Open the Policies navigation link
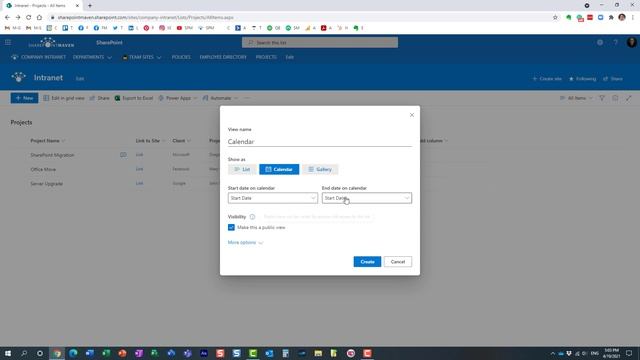 [x=181, y=57]
